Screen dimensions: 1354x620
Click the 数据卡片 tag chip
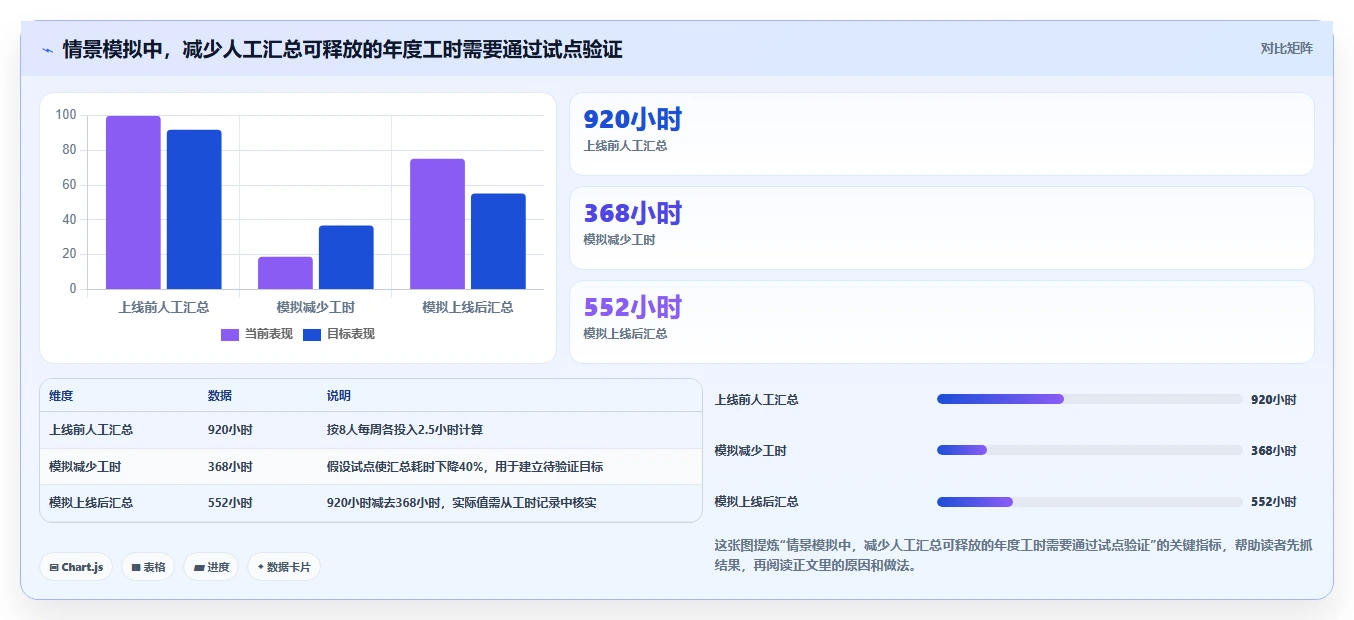point(284,567)
